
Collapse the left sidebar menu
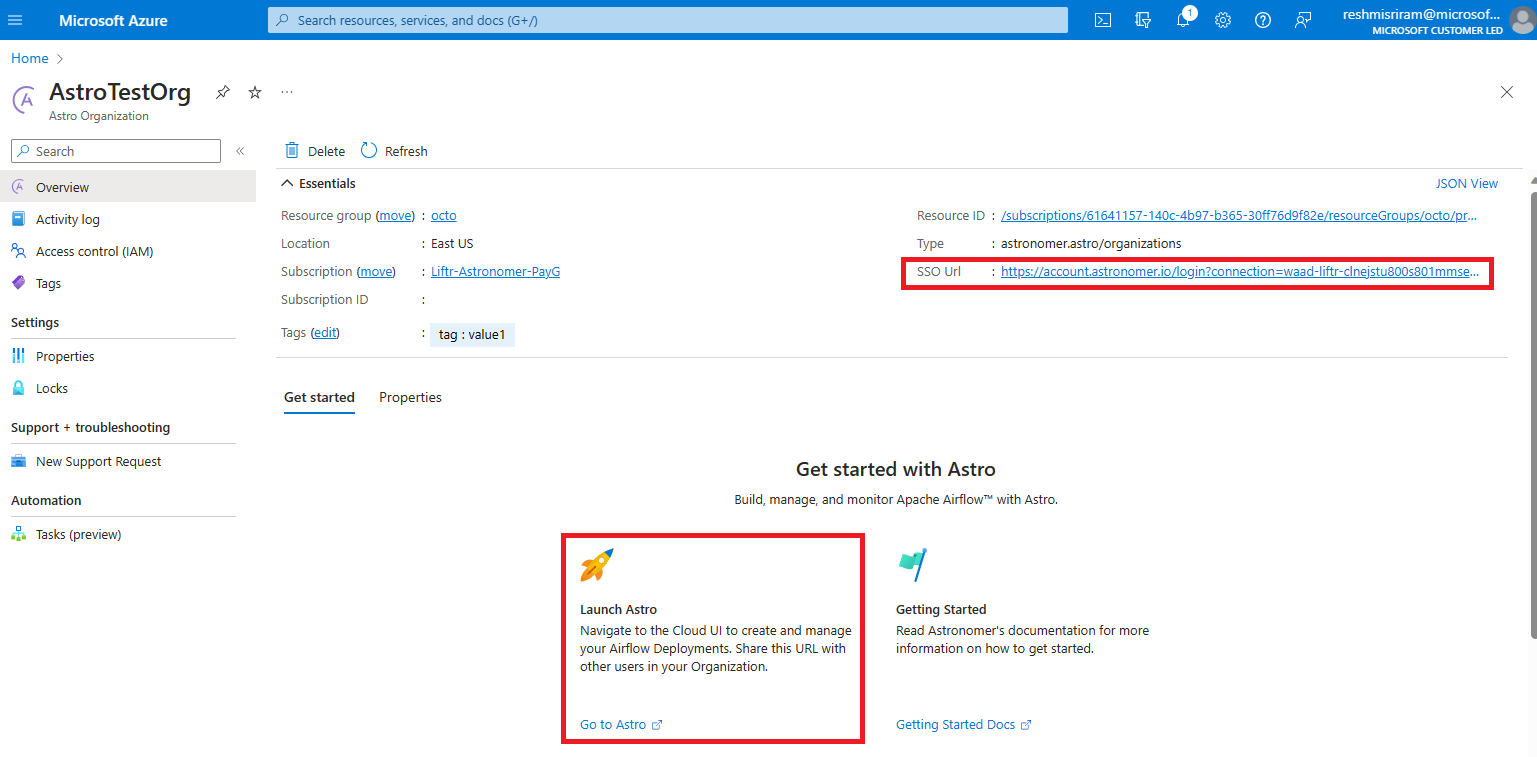[240, 151]
